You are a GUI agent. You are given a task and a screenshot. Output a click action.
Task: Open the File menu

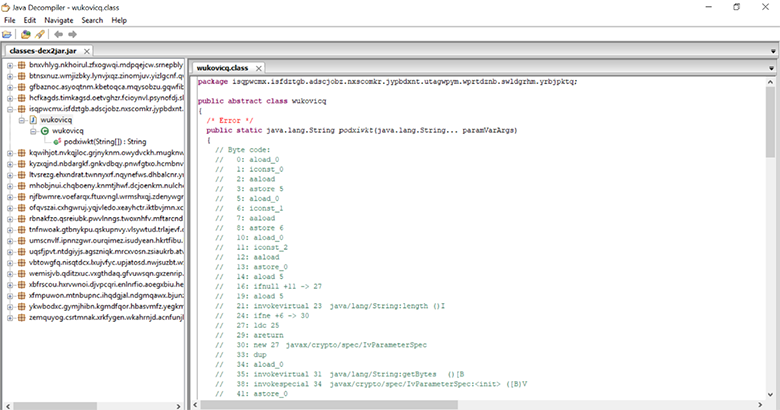[x=10, y=20]
